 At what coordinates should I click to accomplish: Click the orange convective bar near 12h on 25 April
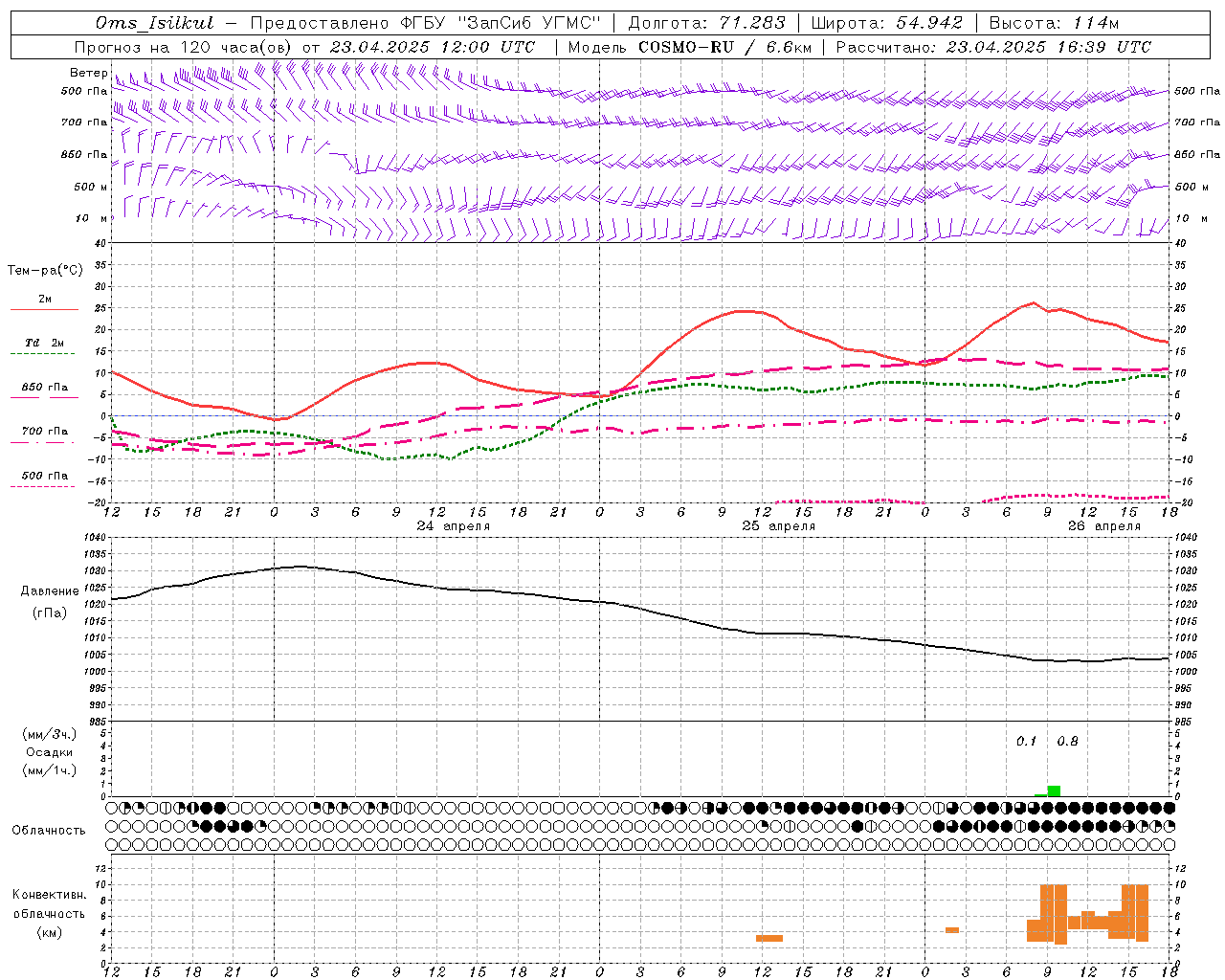point(769,938)
